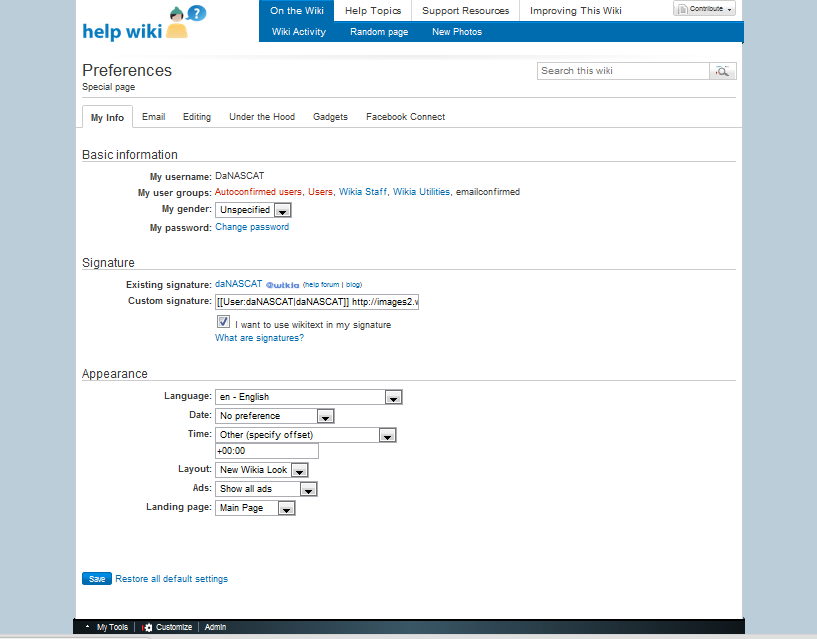Focus the Search this wiki box
This screenshot has width=817, height=639.
click(622, 71)
